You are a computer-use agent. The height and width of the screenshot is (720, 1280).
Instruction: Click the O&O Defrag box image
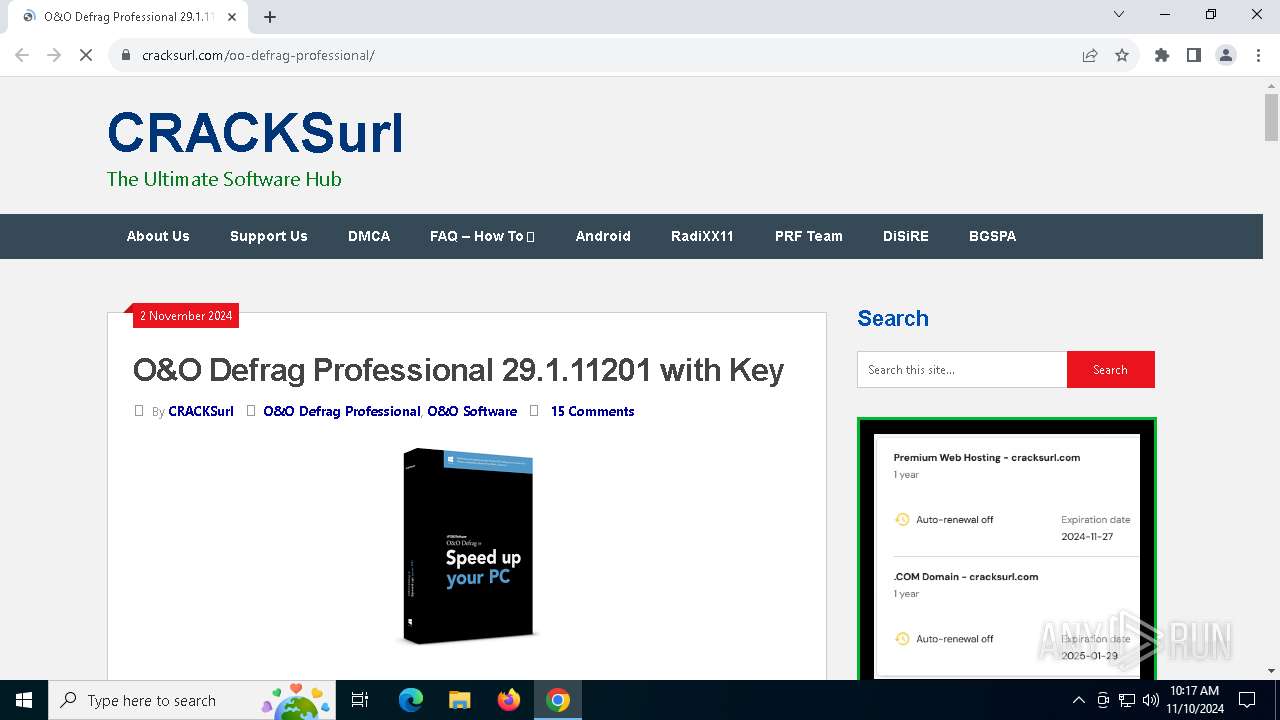point(467,546)
